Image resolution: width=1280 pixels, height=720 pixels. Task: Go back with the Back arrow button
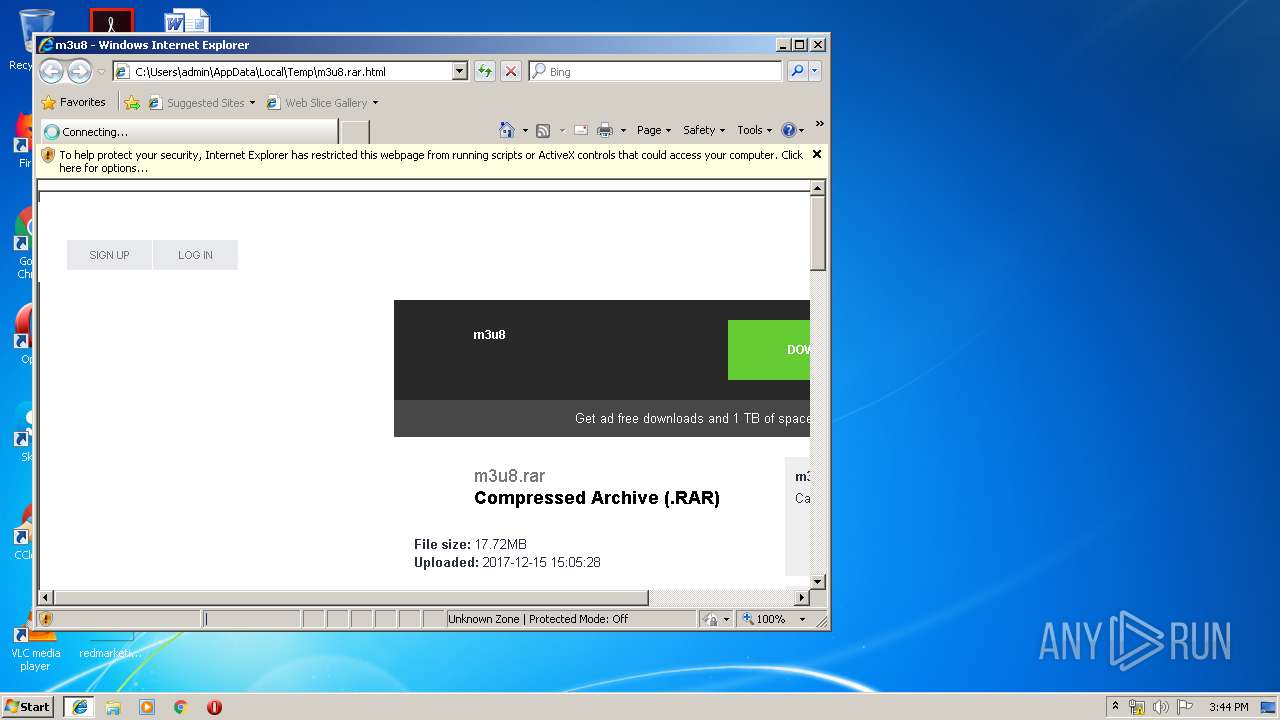click(51, 71)
